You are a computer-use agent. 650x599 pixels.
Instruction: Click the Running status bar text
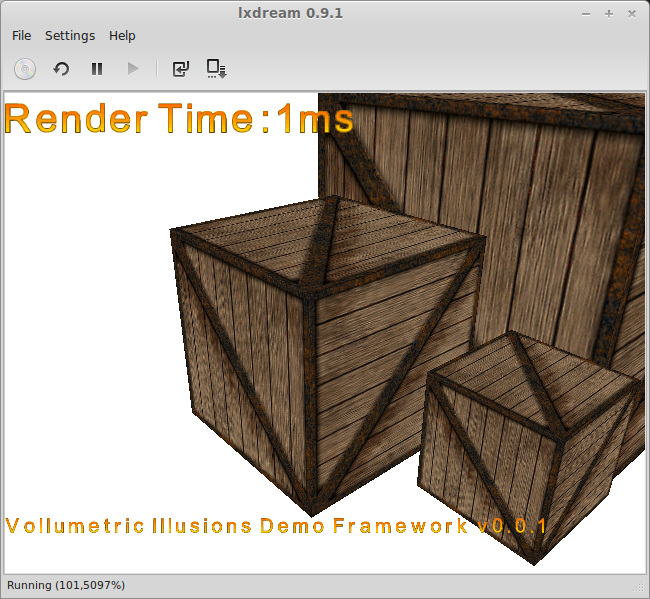(x=66, y=585)
